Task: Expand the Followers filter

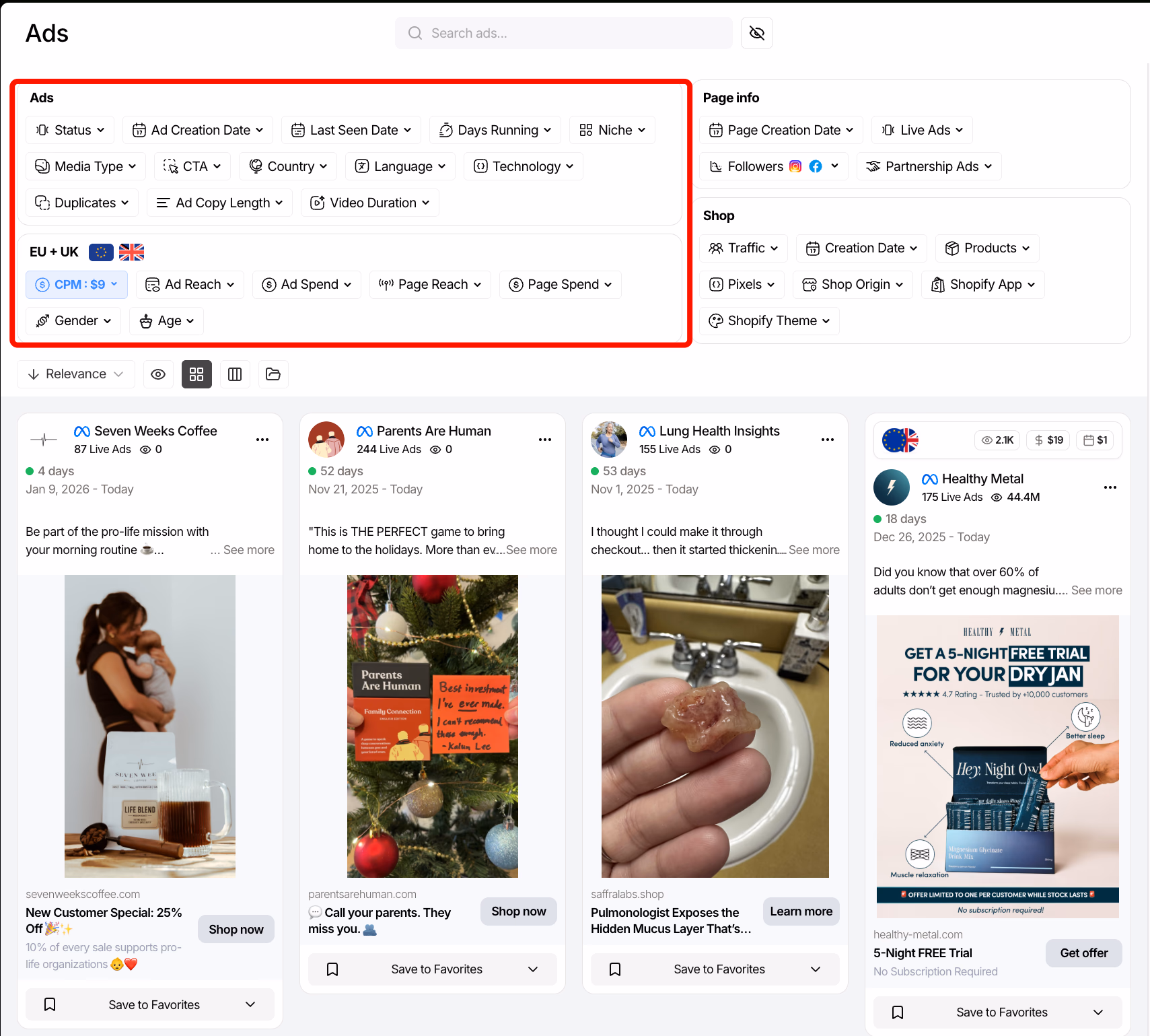Action: 774,166
